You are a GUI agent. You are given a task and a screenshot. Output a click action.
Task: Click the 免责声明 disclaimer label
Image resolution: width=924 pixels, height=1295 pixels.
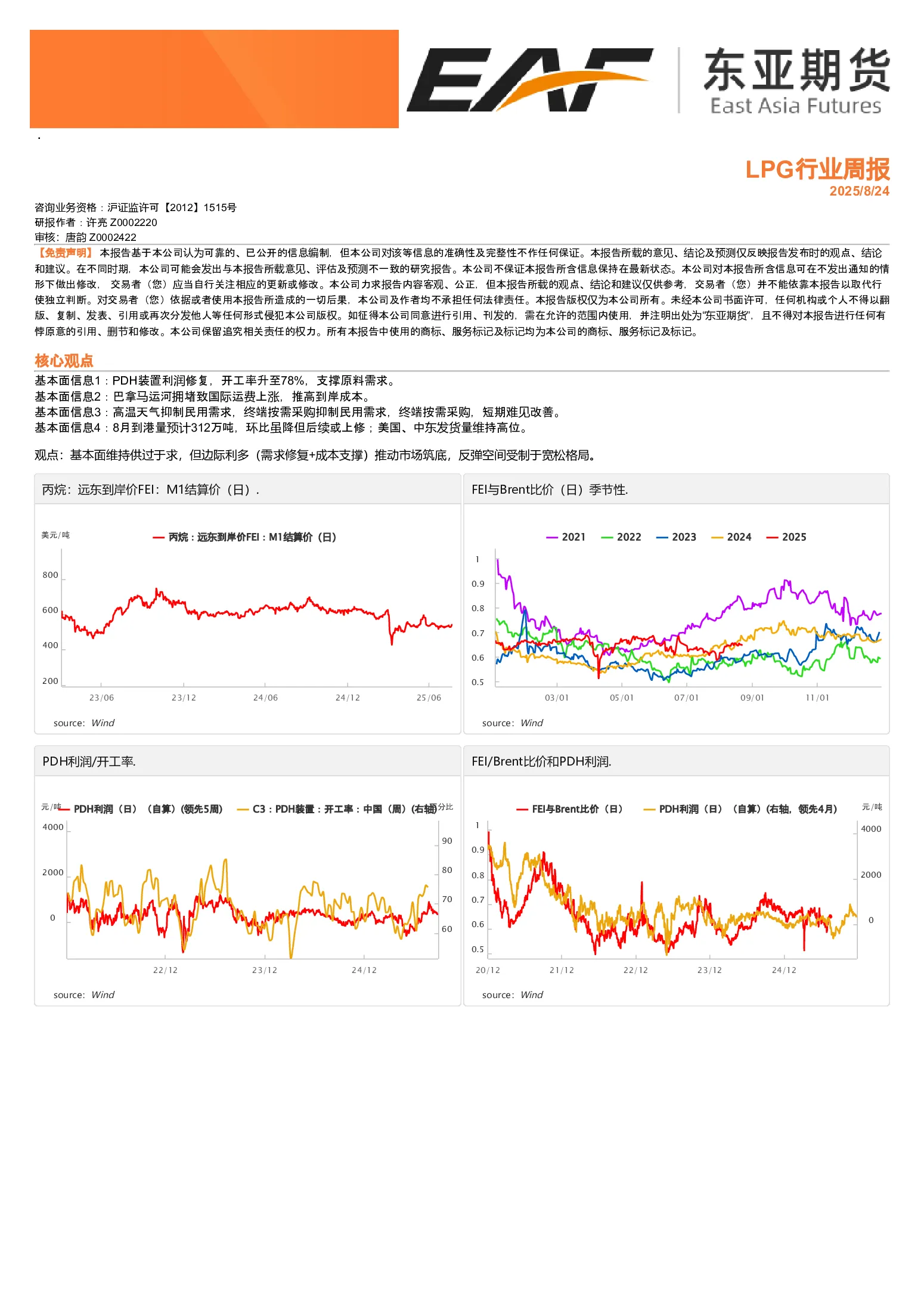pos(64,253)
